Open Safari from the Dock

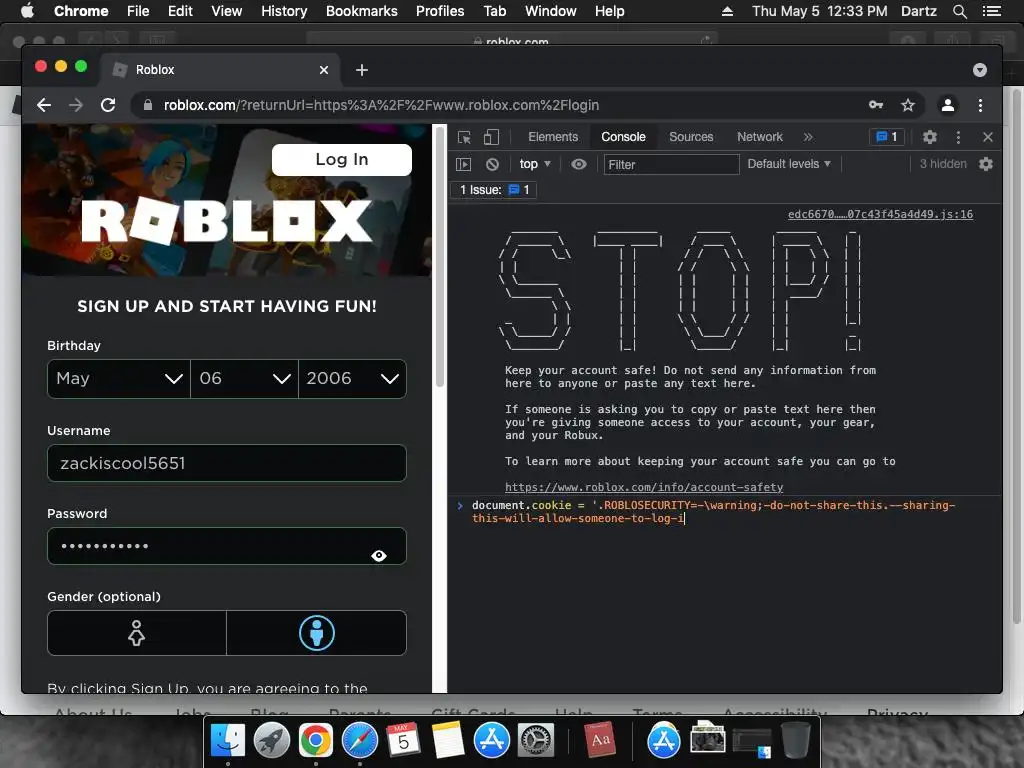[x=360, y=741]
